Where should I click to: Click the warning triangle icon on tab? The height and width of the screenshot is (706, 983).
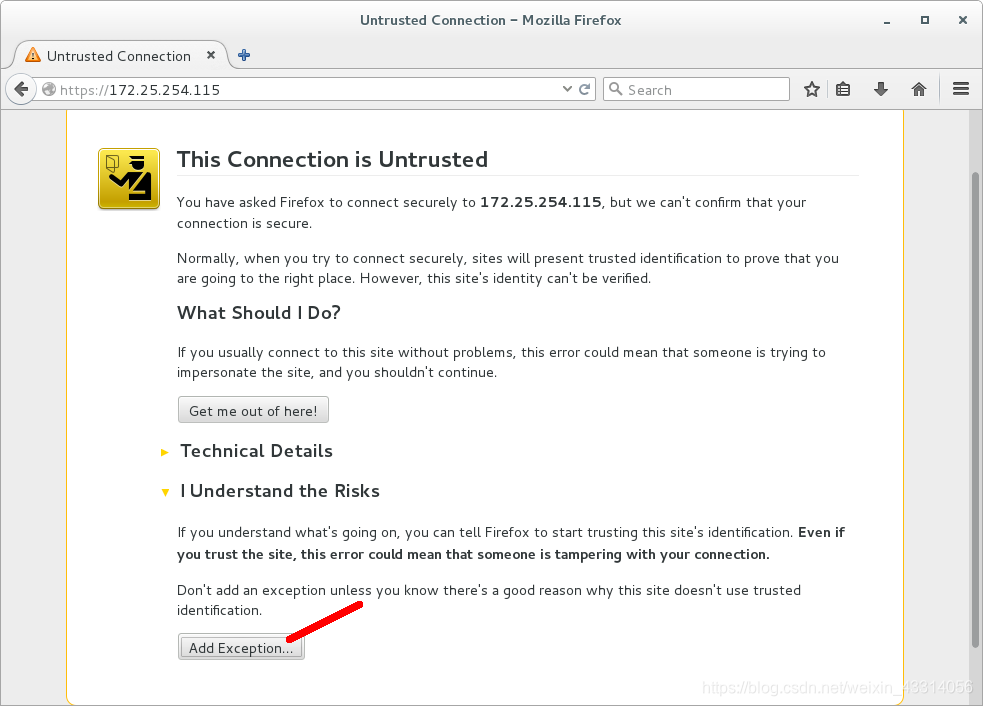[33, 55]
